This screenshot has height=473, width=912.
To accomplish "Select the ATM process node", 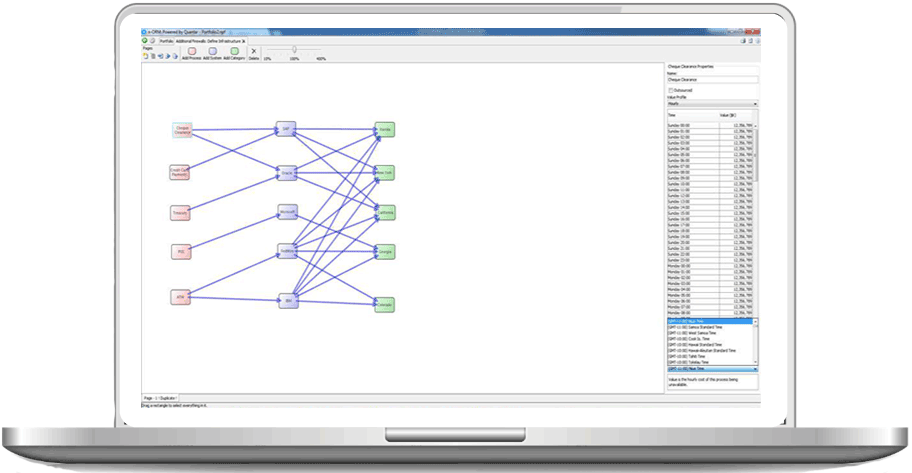I will coord(180,297).
